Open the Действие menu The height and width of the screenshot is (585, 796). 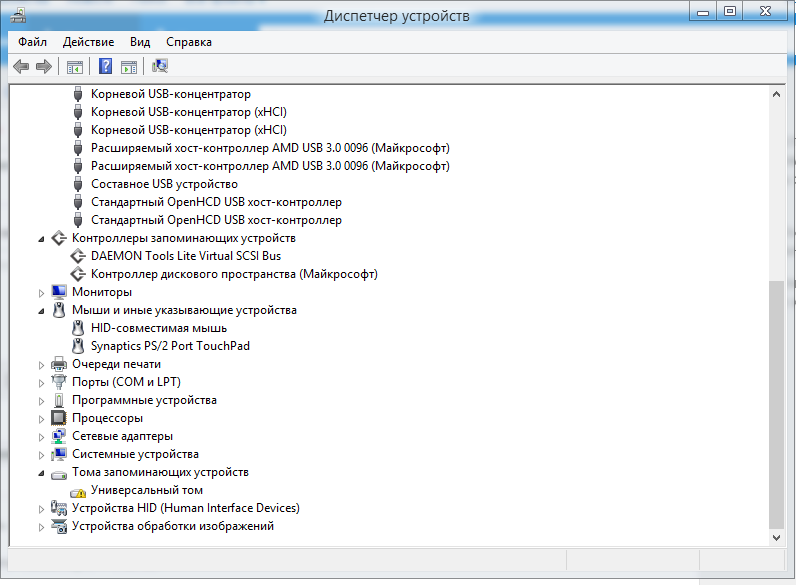[88, 42]
